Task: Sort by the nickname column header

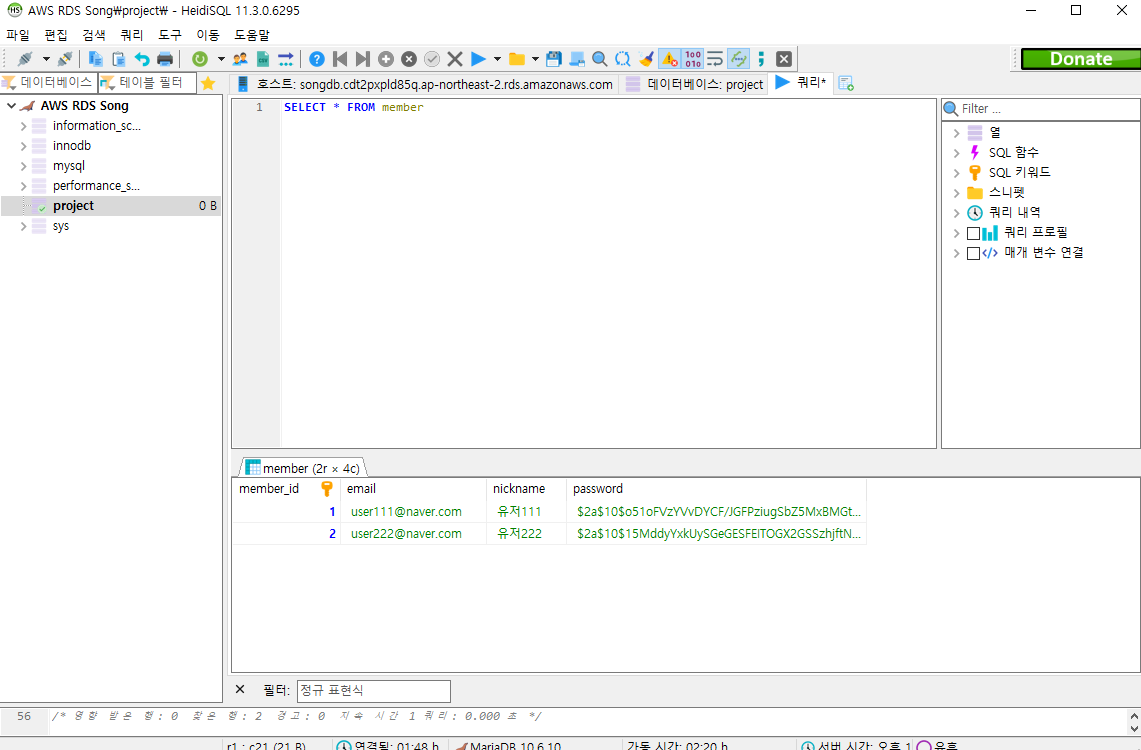Action: coord(526,489)
